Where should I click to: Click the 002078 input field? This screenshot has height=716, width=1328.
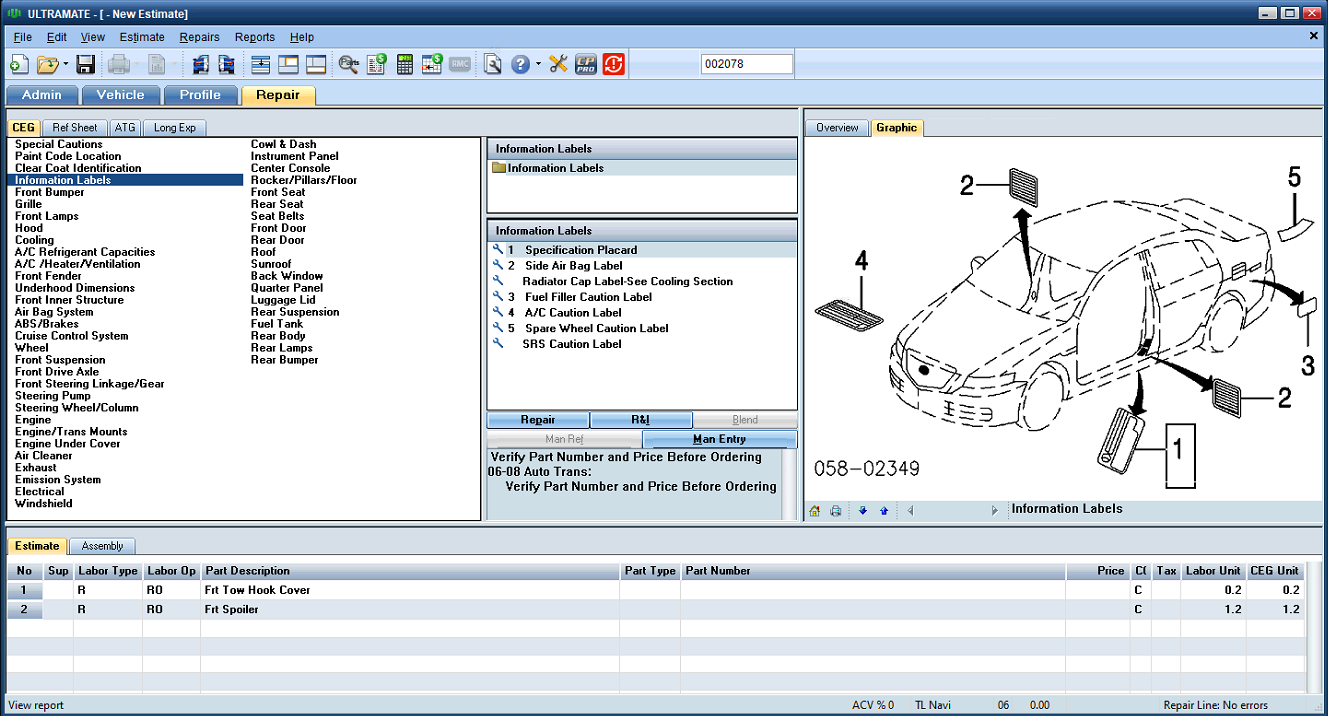click(747, 64)
